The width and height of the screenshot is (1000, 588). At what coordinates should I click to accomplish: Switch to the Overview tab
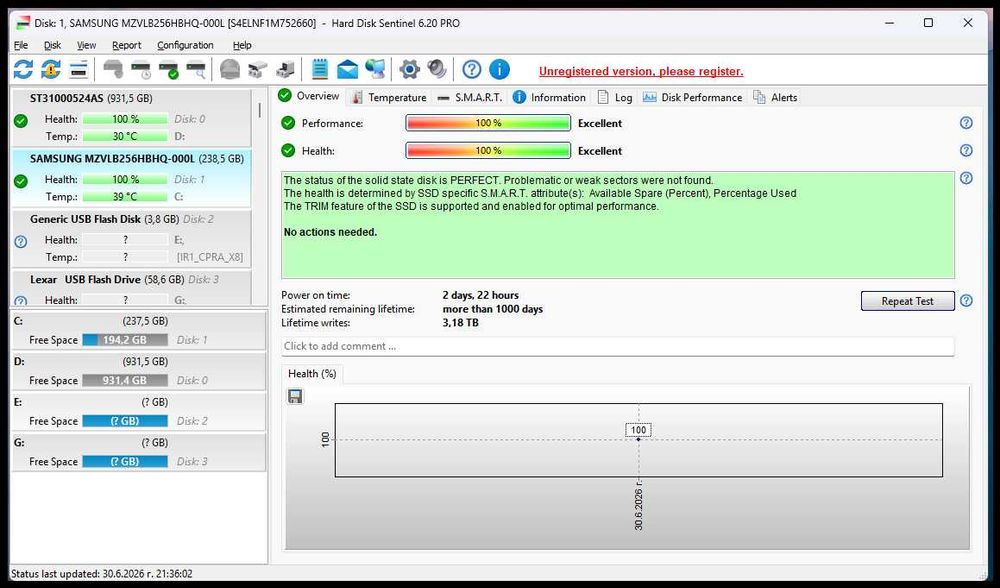309,96
